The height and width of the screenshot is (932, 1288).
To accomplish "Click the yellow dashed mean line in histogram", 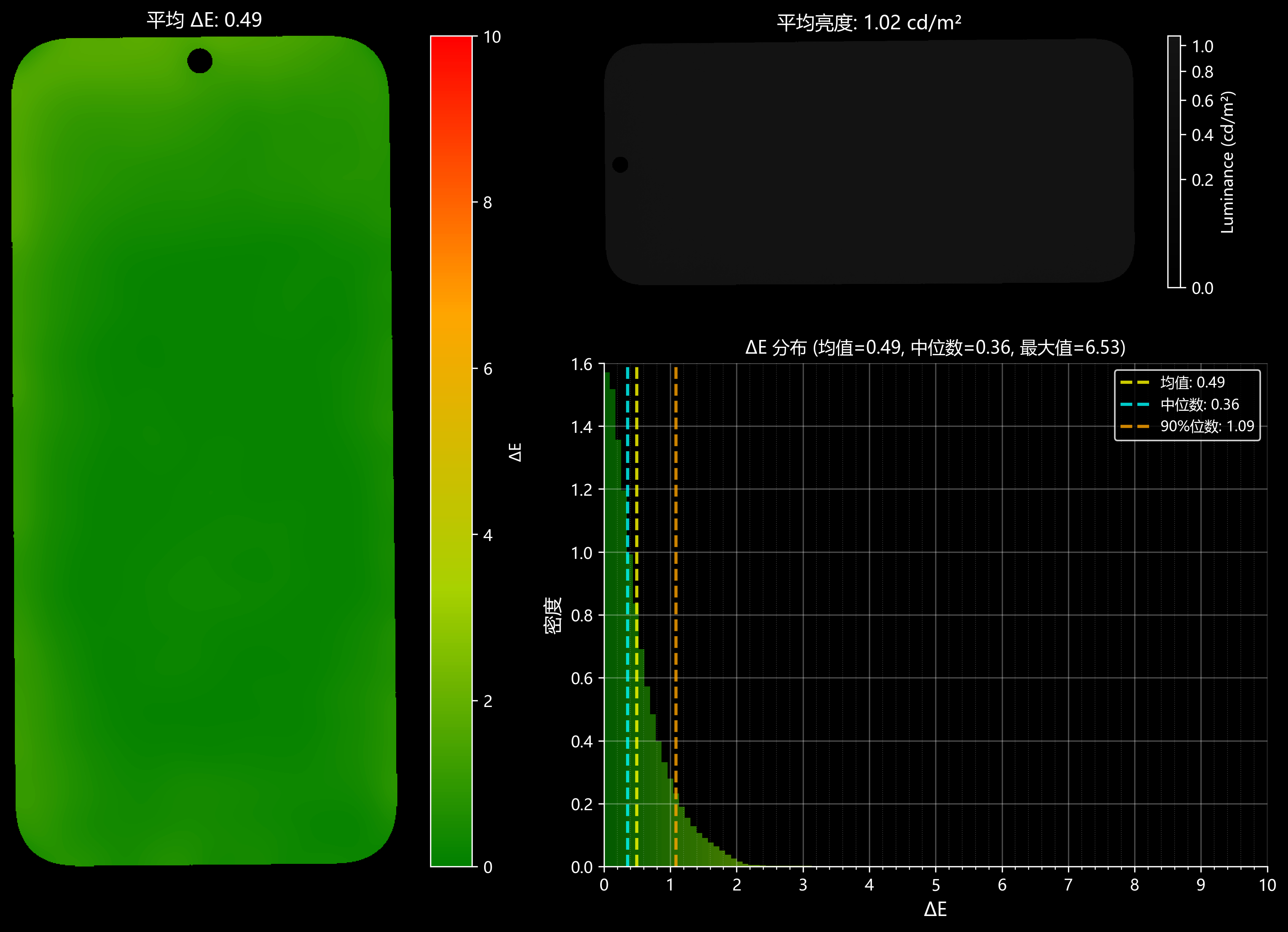I will (637, 616).
